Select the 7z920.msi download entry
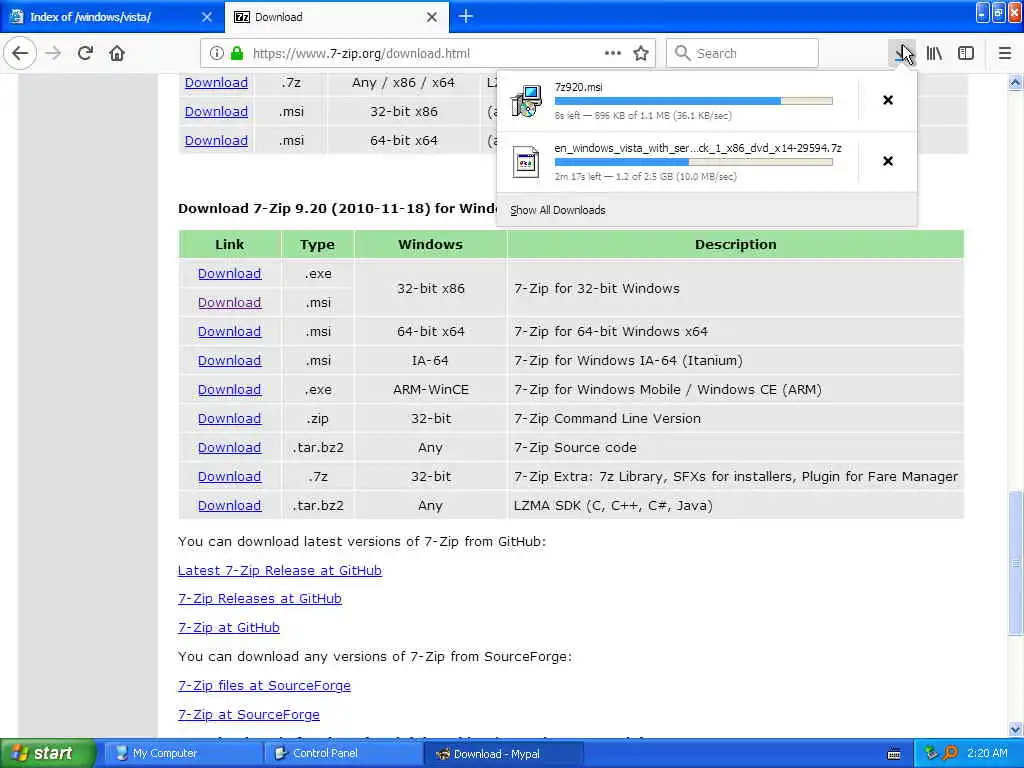This screenshot has width=1024, height=768. [677, 101]
